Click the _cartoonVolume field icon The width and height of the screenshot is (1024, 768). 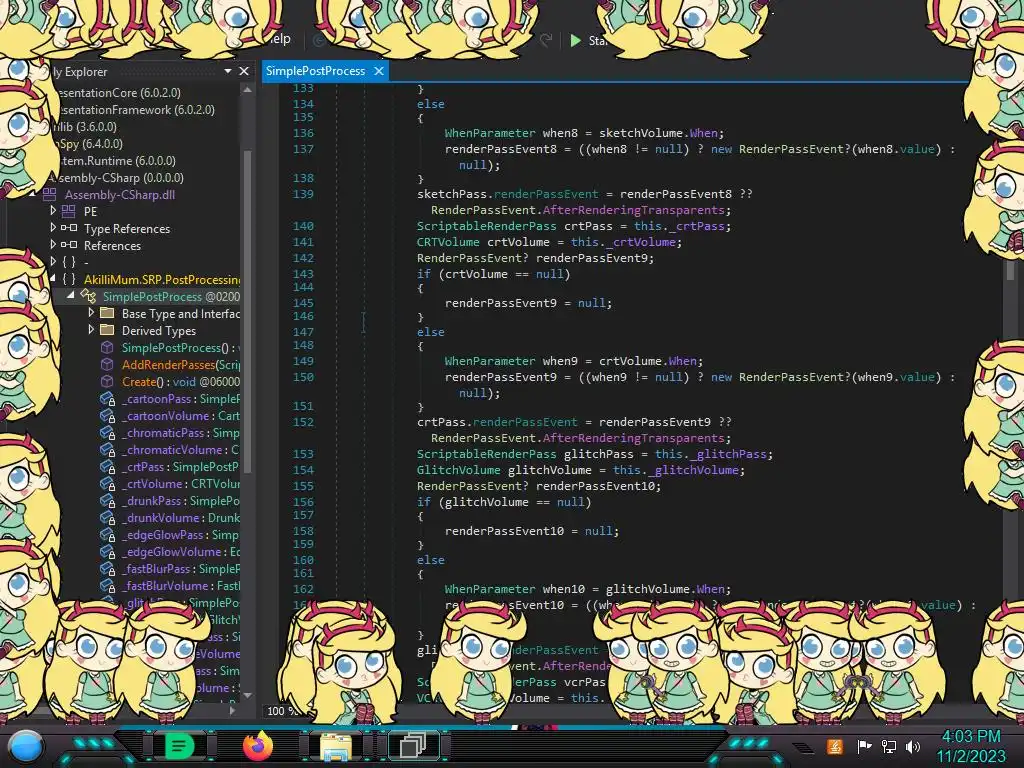pos(107,415)
